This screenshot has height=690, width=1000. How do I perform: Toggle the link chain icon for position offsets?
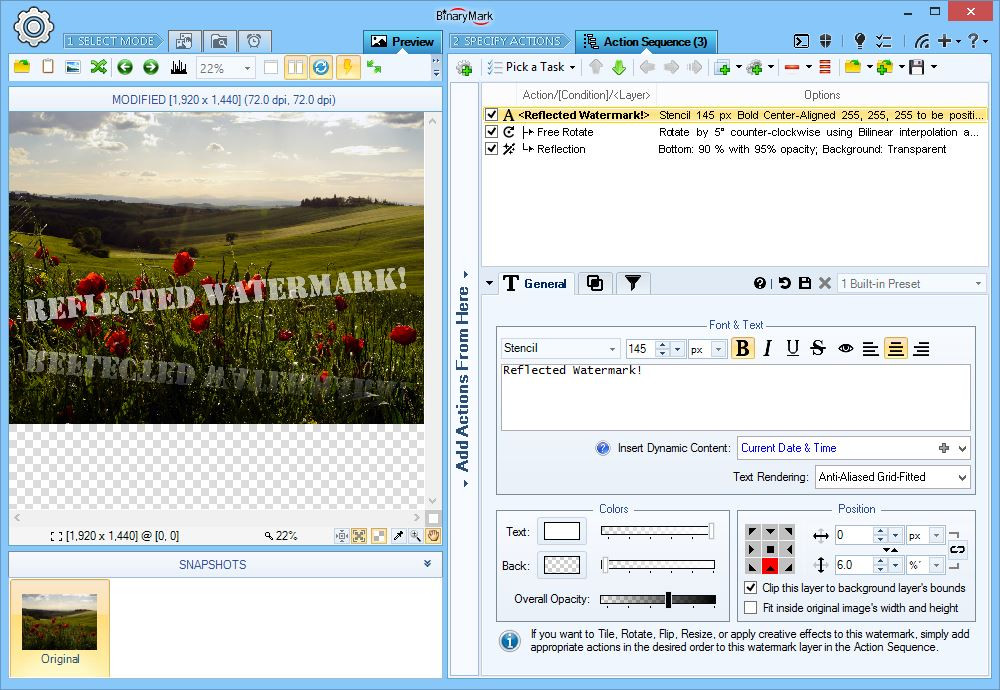(x=957, y=550)
